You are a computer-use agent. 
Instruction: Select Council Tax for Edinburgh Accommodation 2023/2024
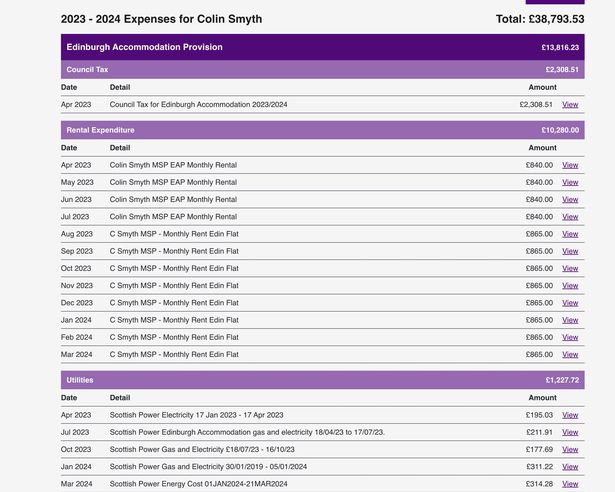pos(198,104)
